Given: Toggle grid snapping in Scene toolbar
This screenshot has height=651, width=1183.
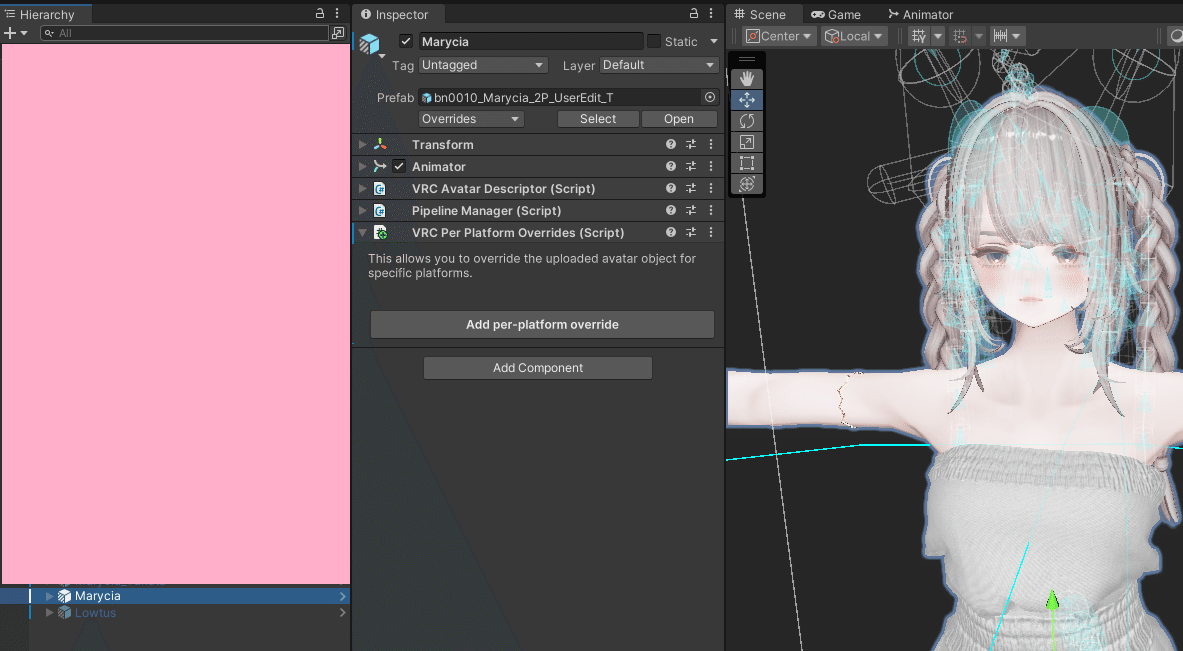Looking at the screenshot, I should pyautogui.click(x=962, y=35).
